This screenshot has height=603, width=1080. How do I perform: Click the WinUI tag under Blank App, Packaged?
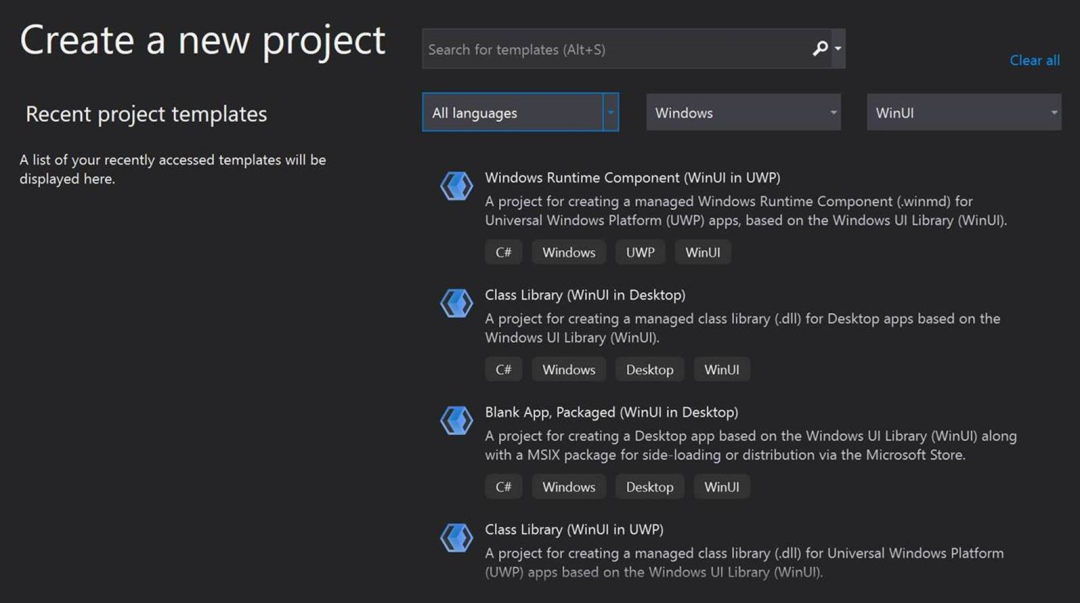point(721,487)
